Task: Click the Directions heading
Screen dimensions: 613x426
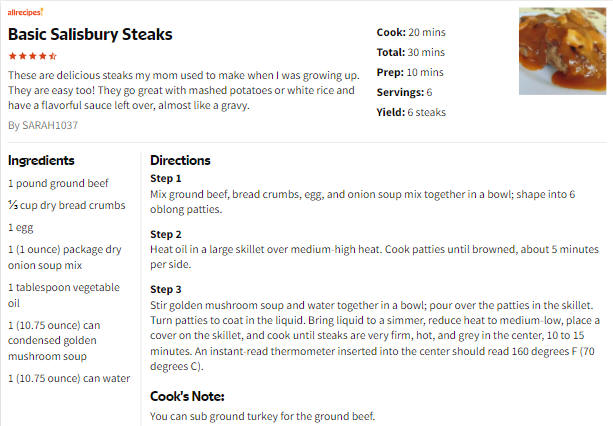Action: 180,160
